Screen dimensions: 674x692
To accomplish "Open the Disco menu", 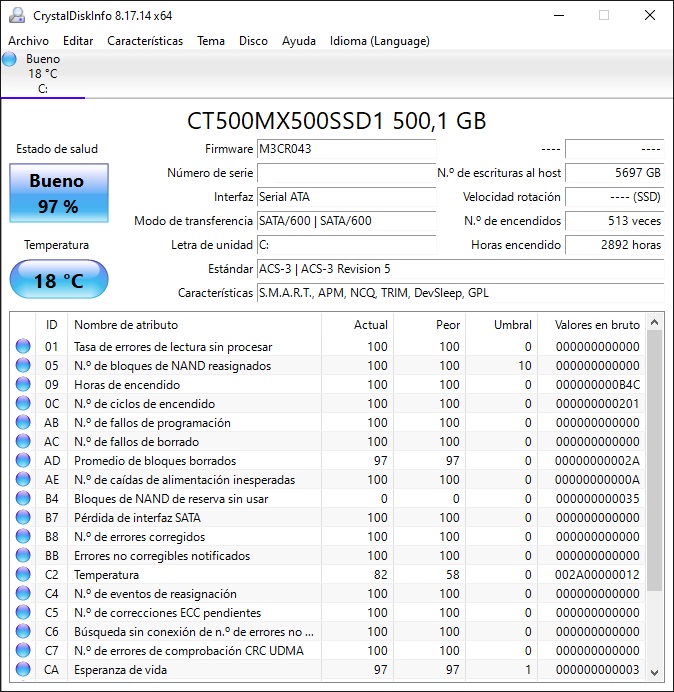I will [x=253, y=41].
